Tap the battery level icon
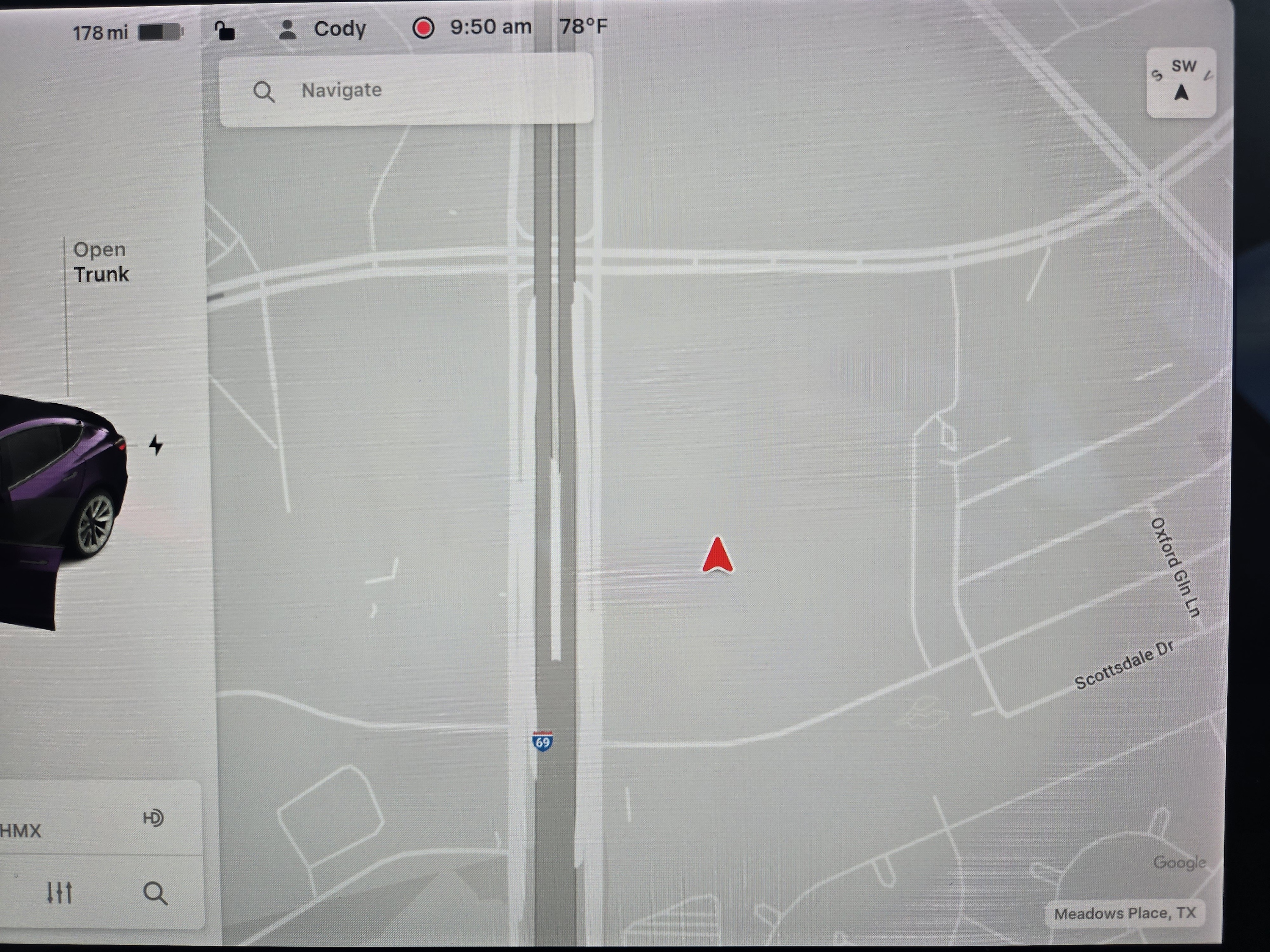This screenshot has width=1270, height=952. coord(160,32)
